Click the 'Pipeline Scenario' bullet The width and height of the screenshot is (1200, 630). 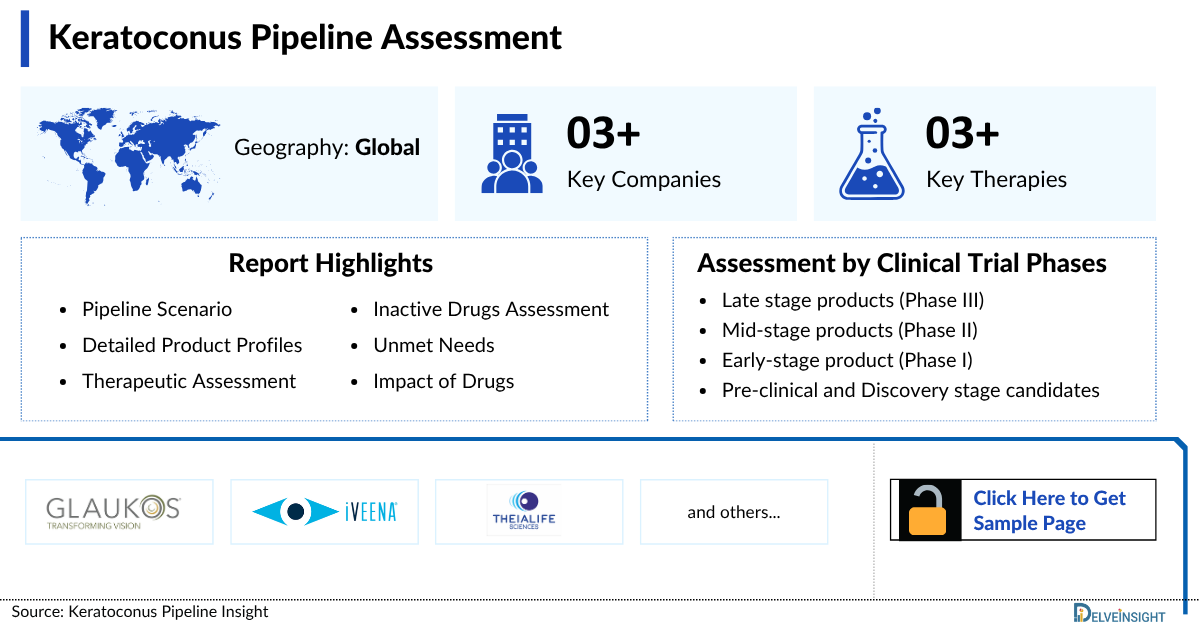point(157,310)
